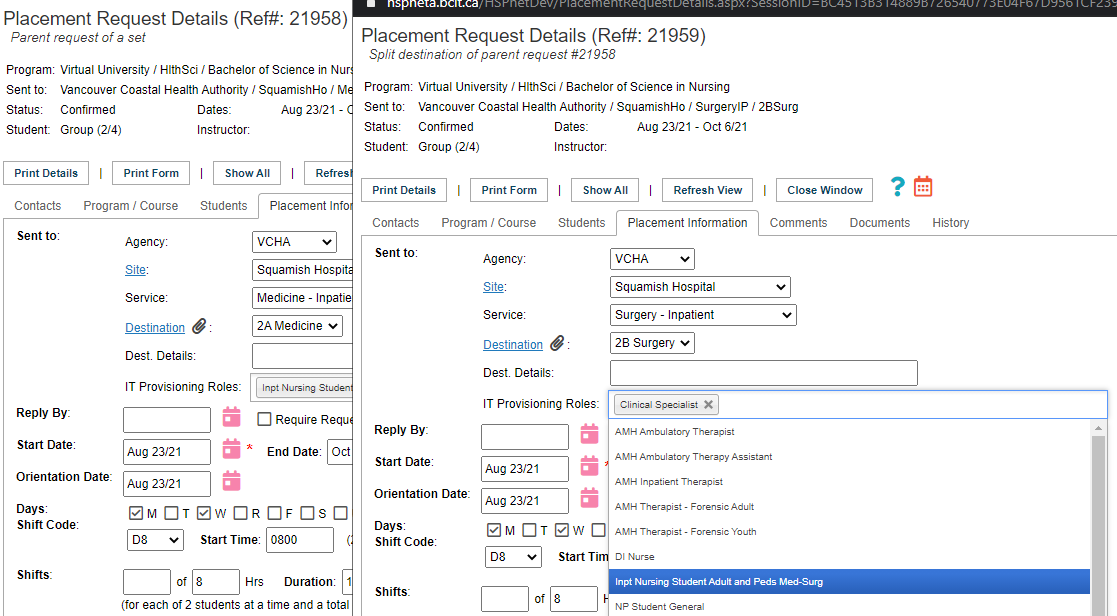
Task: Select NP Student General role option
Action: click(x=849, y=606)
